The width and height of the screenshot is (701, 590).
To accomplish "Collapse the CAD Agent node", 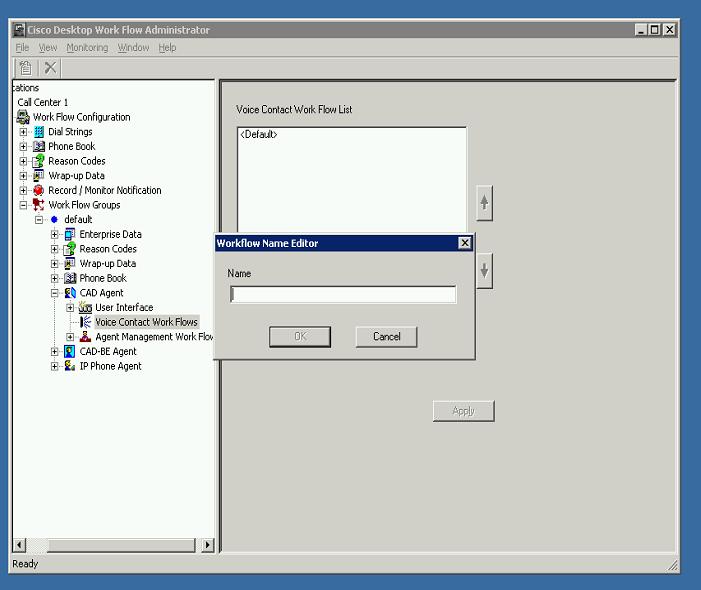I will pyautogui.click(x=55, y=293).
